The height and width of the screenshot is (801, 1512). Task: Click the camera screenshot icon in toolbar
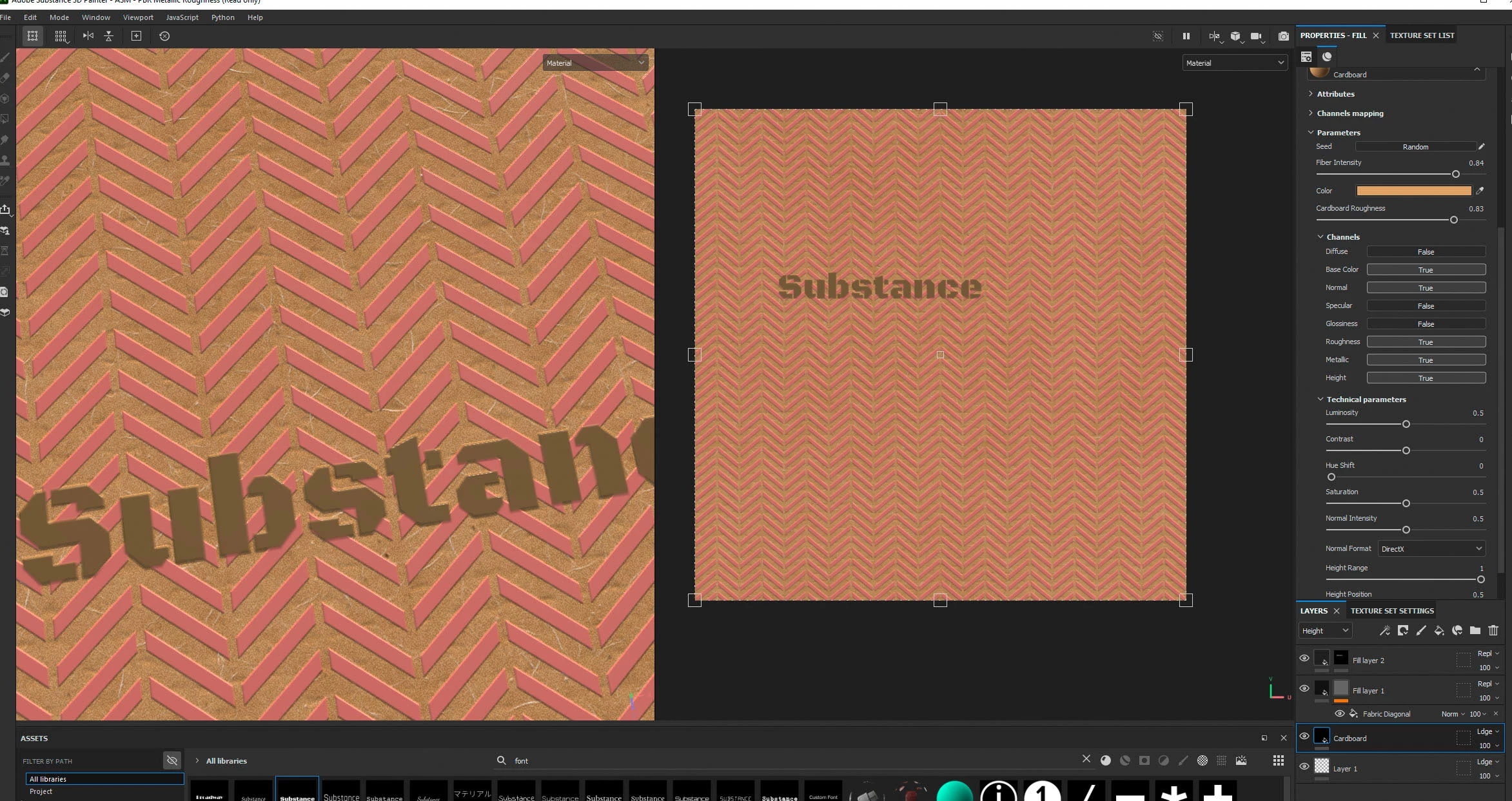click(1283, 36)
